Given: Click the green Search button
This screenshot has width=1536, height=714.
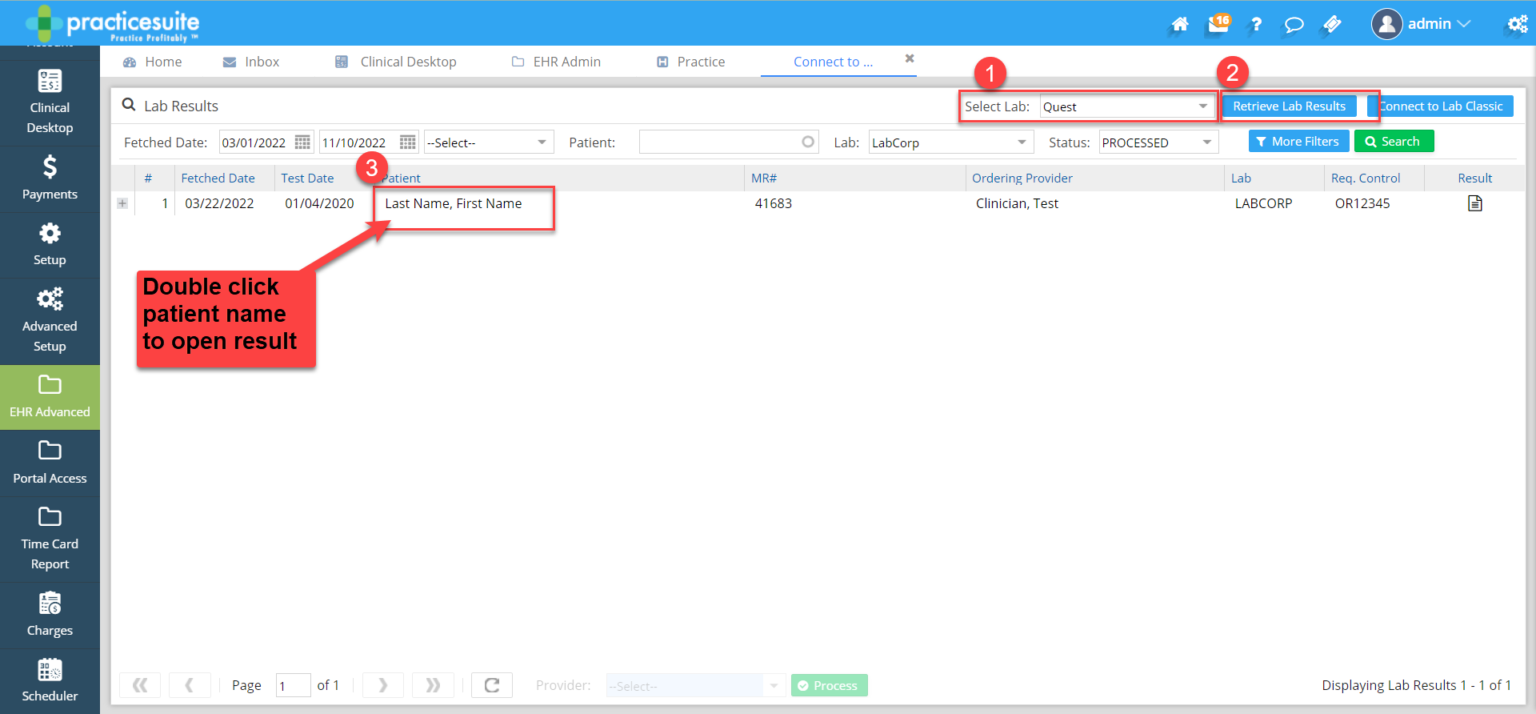Looking at the screenshot, I should pyautogui.click(x=1393, y=142).
